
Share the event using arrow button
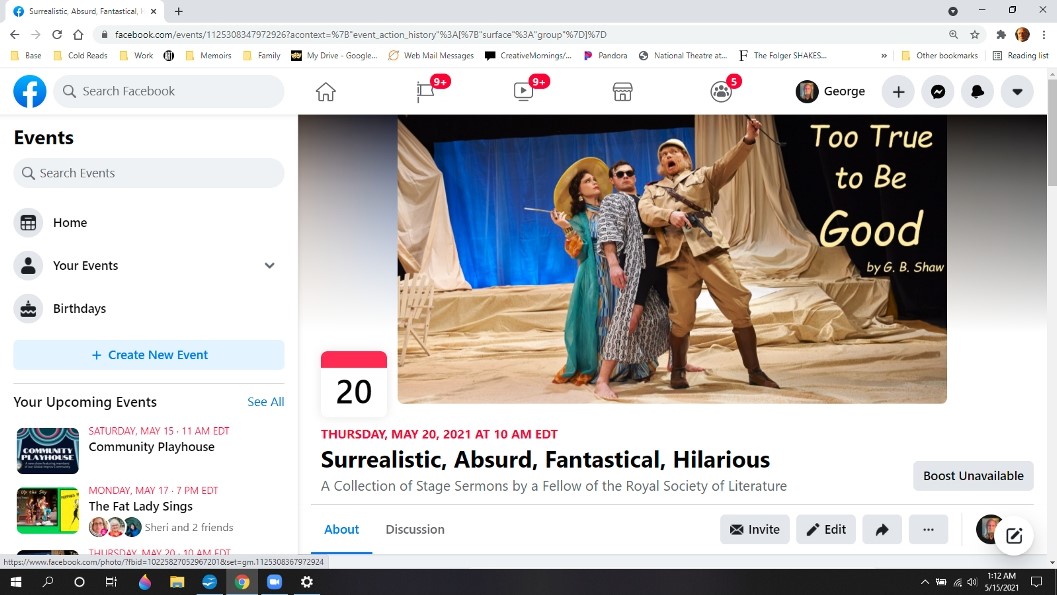tap(882, 530)
